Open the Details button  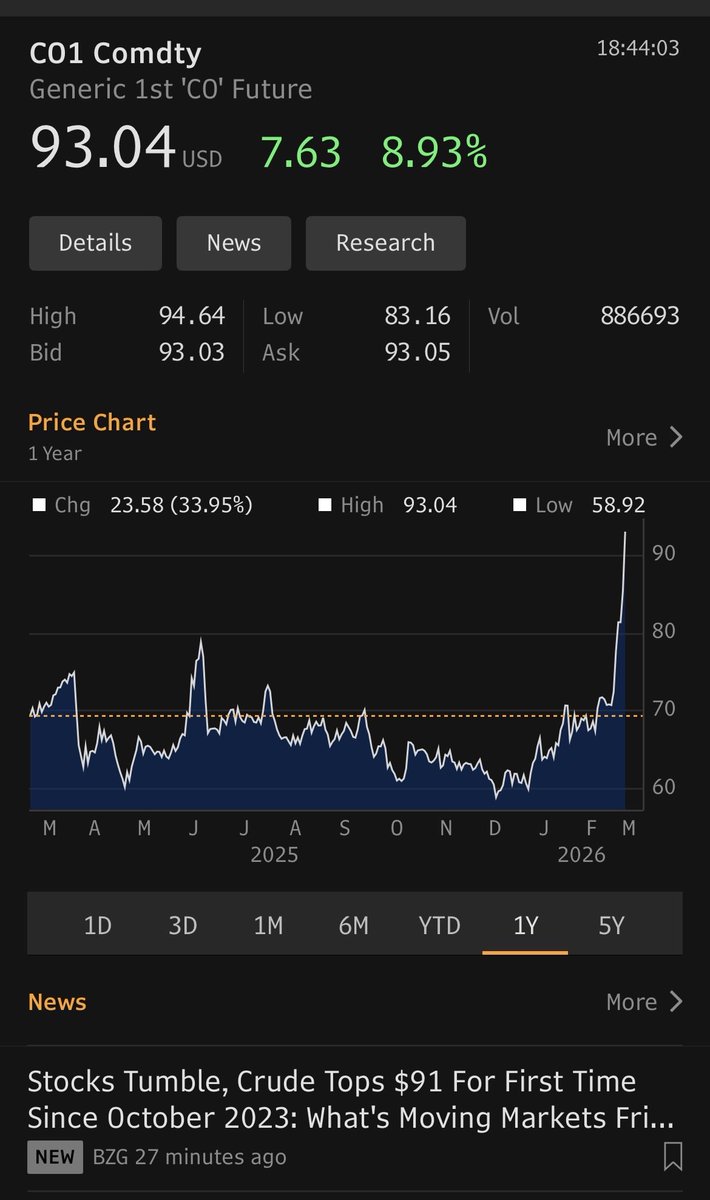(95, 243)
